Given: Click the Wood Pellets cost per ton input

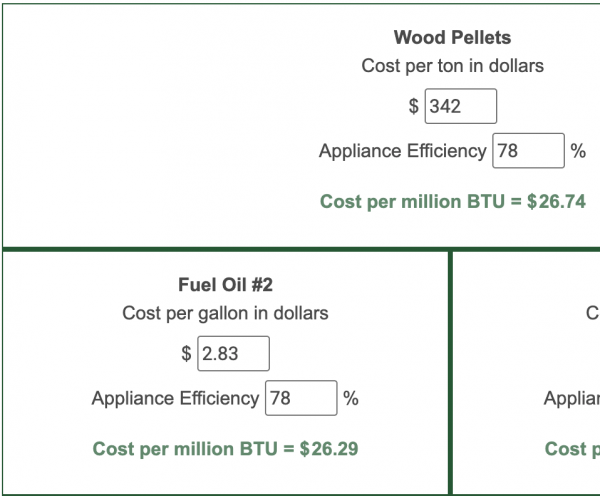Looking at the screenshot, I should (x=461, y=106).
